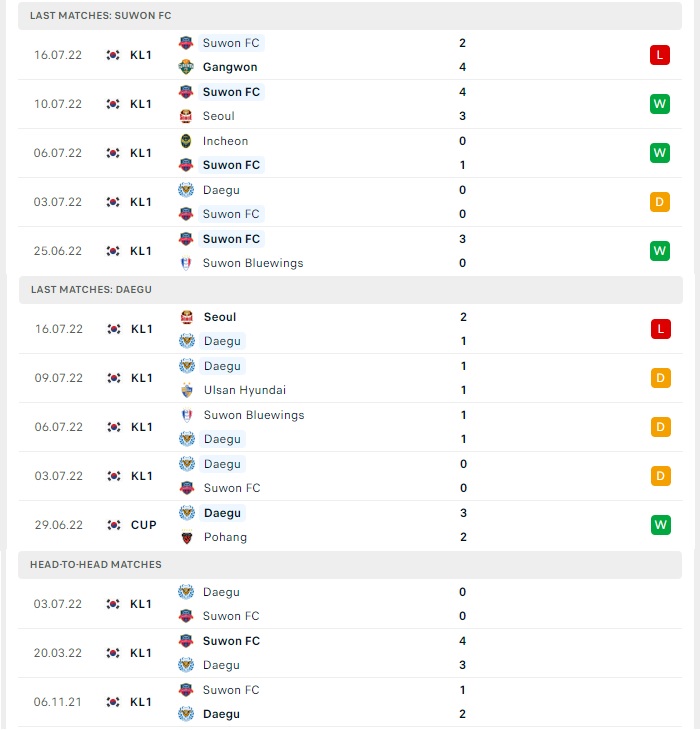Click the CUP competition label on the 29.06.22 match
The width and height of the screenshot is (700, 730).
click(x=143, y=525)
